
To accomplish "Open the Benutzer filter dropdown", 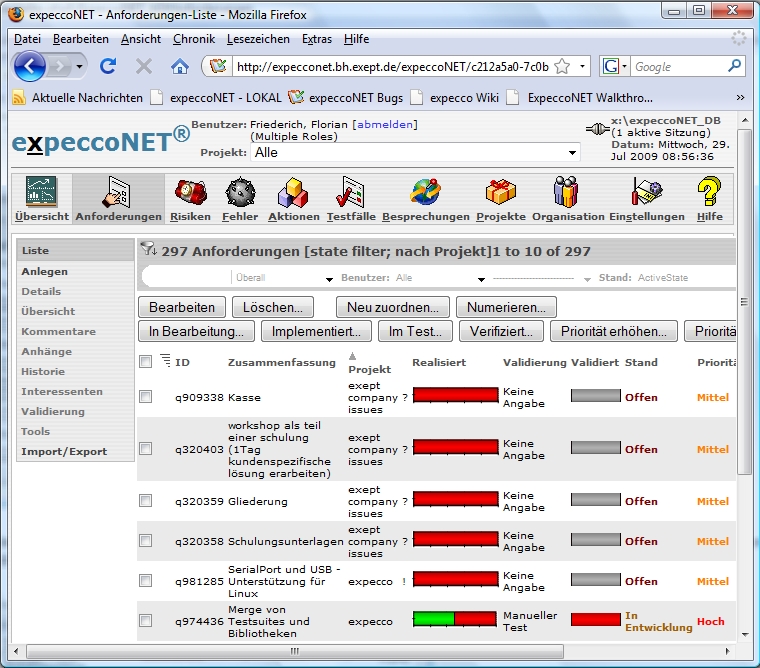I will click(x=481, y=279).
